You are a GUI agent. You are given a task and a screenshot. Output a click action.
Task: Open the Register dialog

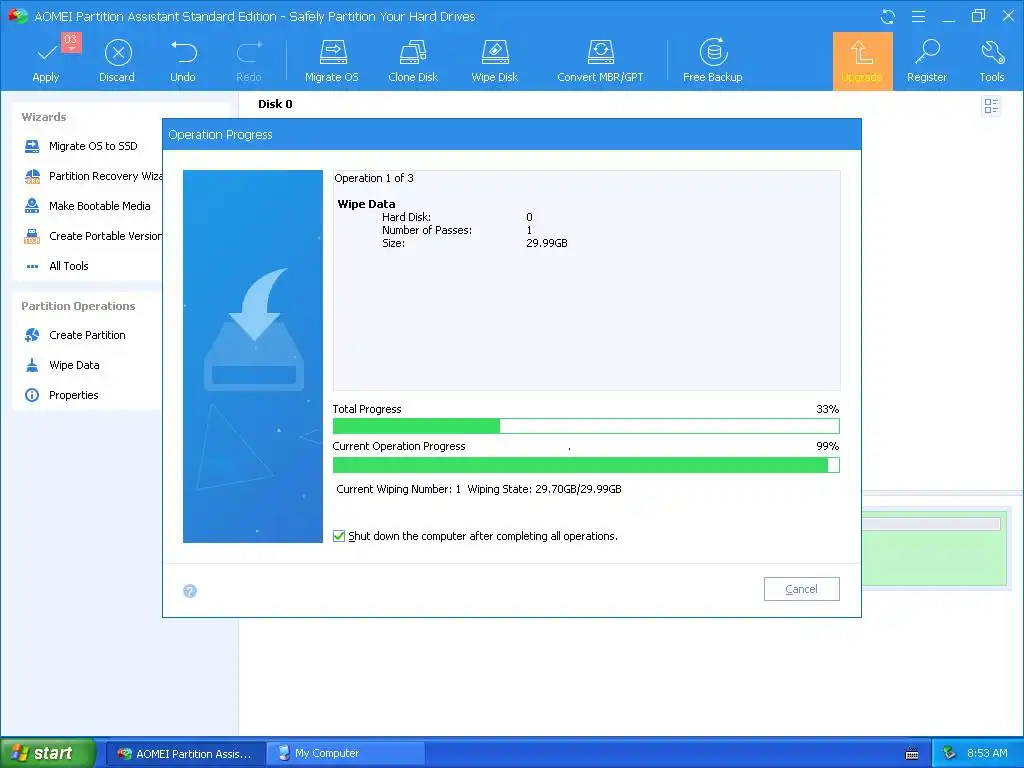pyautogui.click(x=927, y=61)
